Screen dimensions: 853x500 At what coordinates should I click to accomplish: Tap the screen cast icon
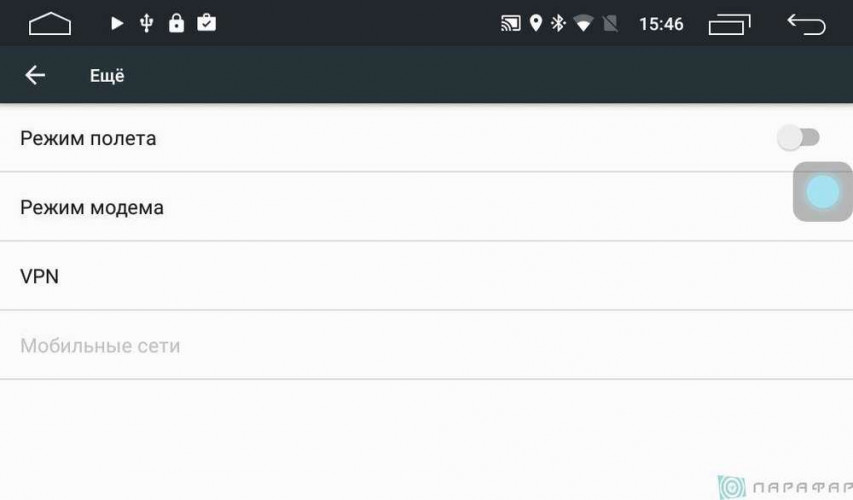click(x=511, y=23)
